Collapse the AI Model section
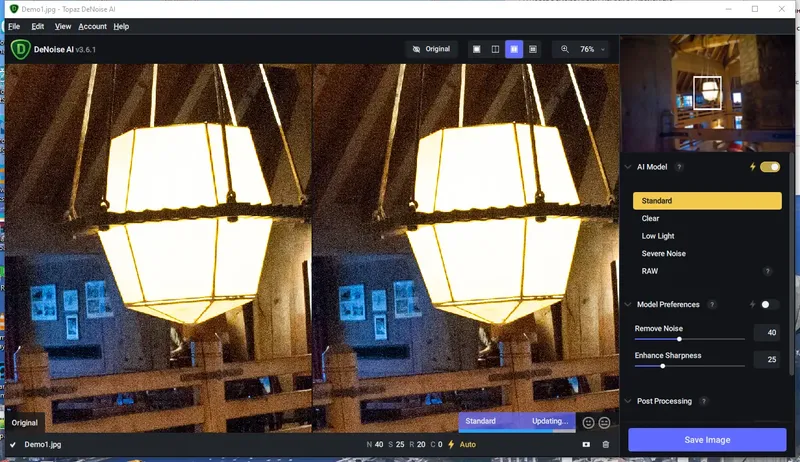This screenshot has height=462, width=800. 628,167
